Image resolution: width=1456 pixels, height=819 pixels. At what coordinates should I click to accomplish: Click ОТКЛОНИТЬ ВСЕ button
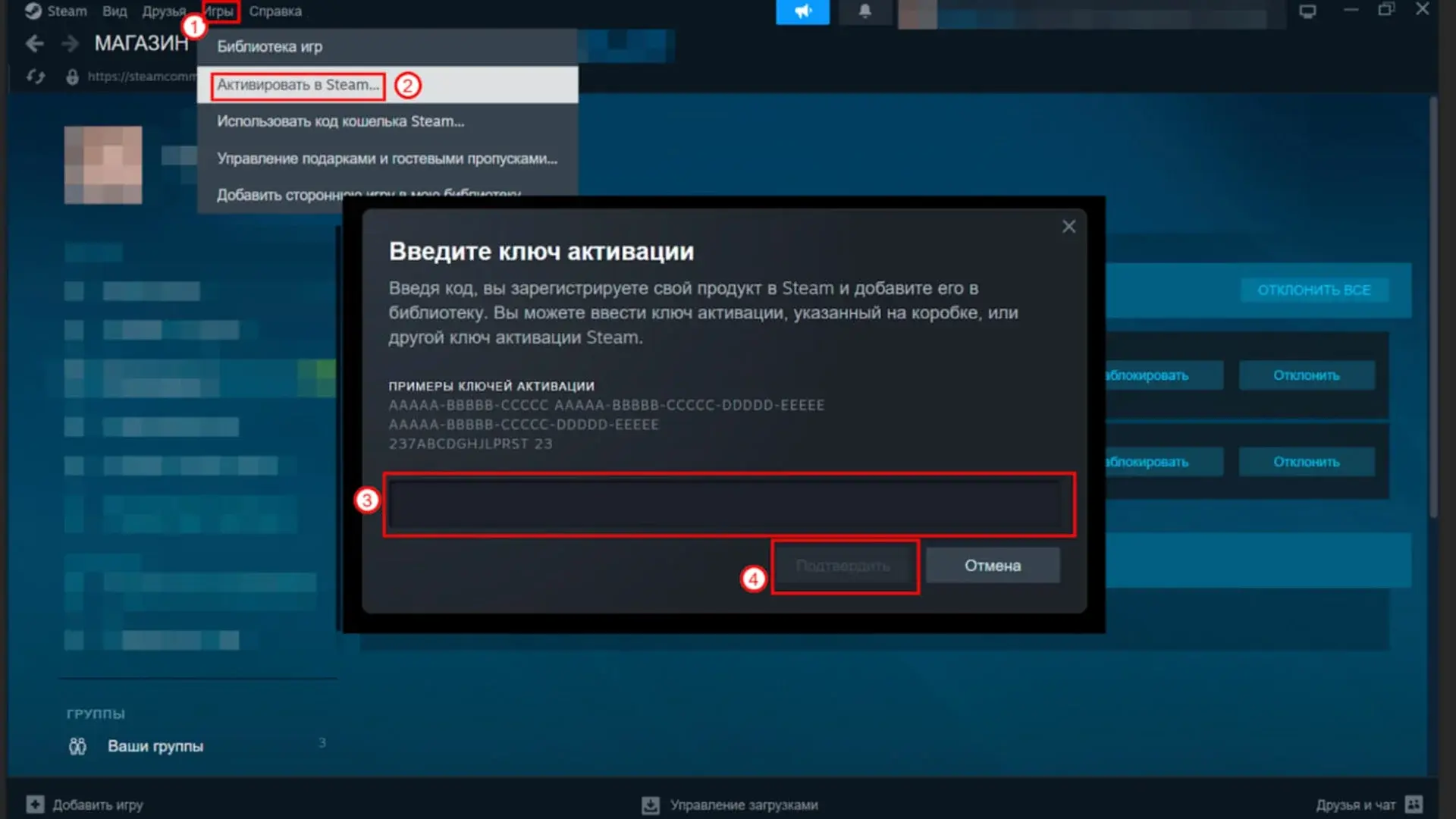point(1314,290)
